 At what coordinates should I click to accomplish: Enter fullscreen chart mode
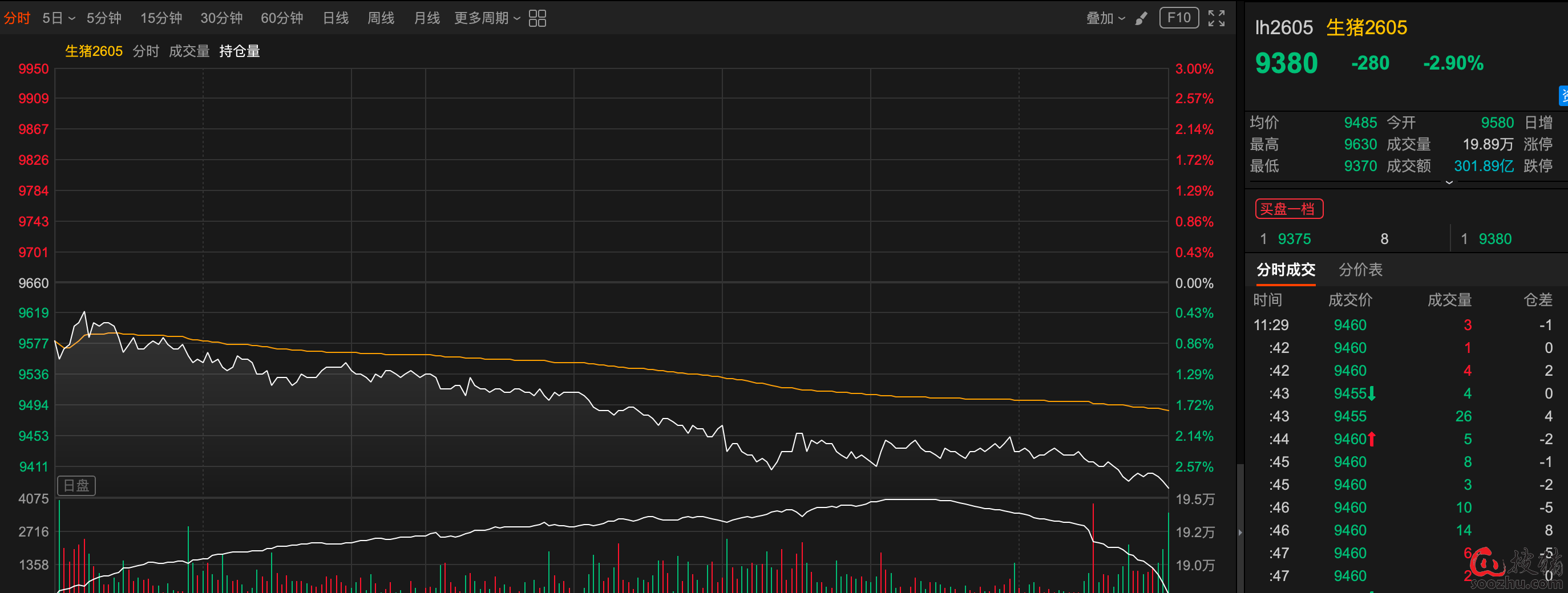pyautogui.click(x=1216, y=18)
